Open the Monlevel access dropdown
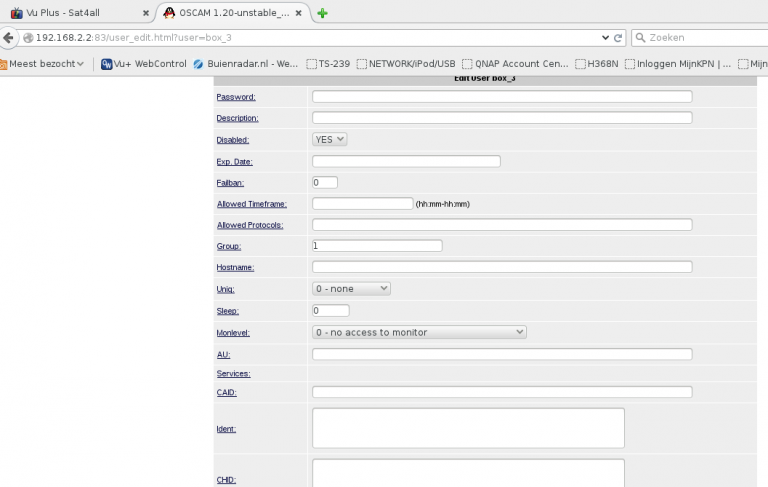Screen dimensions: 768x487 point(419,332)
